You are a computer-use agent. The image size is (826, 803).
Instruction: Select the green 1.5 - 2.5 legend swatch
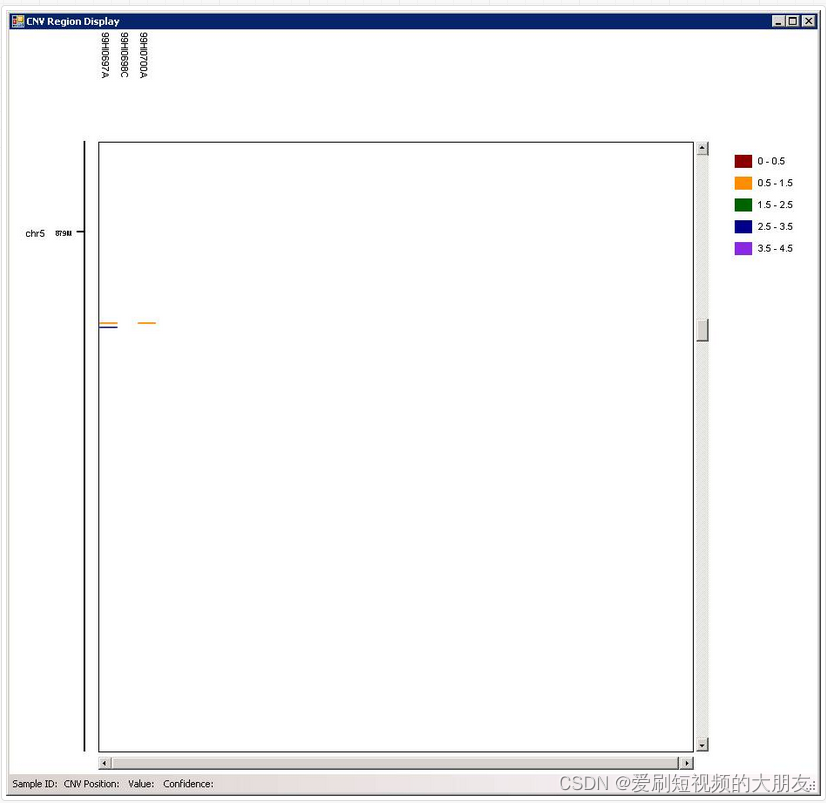(x=741, y=204)
